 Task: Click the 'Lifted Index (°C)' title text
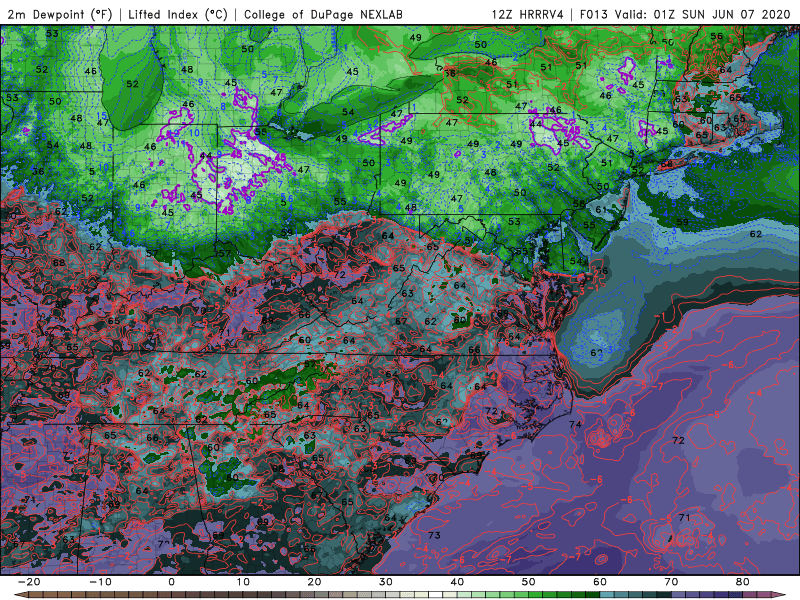tap(178, 15)
